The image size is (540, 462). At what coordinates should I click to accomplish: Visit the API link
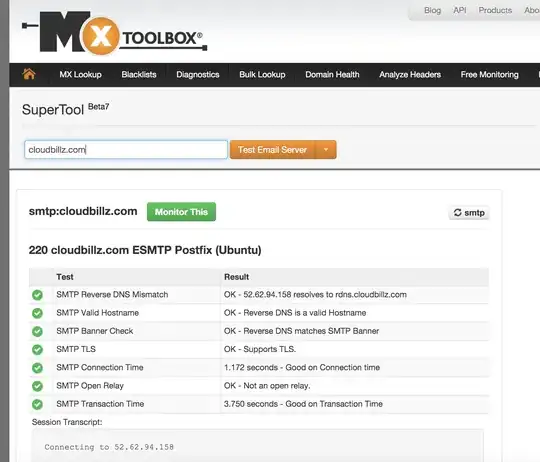[x=460, y=10]
